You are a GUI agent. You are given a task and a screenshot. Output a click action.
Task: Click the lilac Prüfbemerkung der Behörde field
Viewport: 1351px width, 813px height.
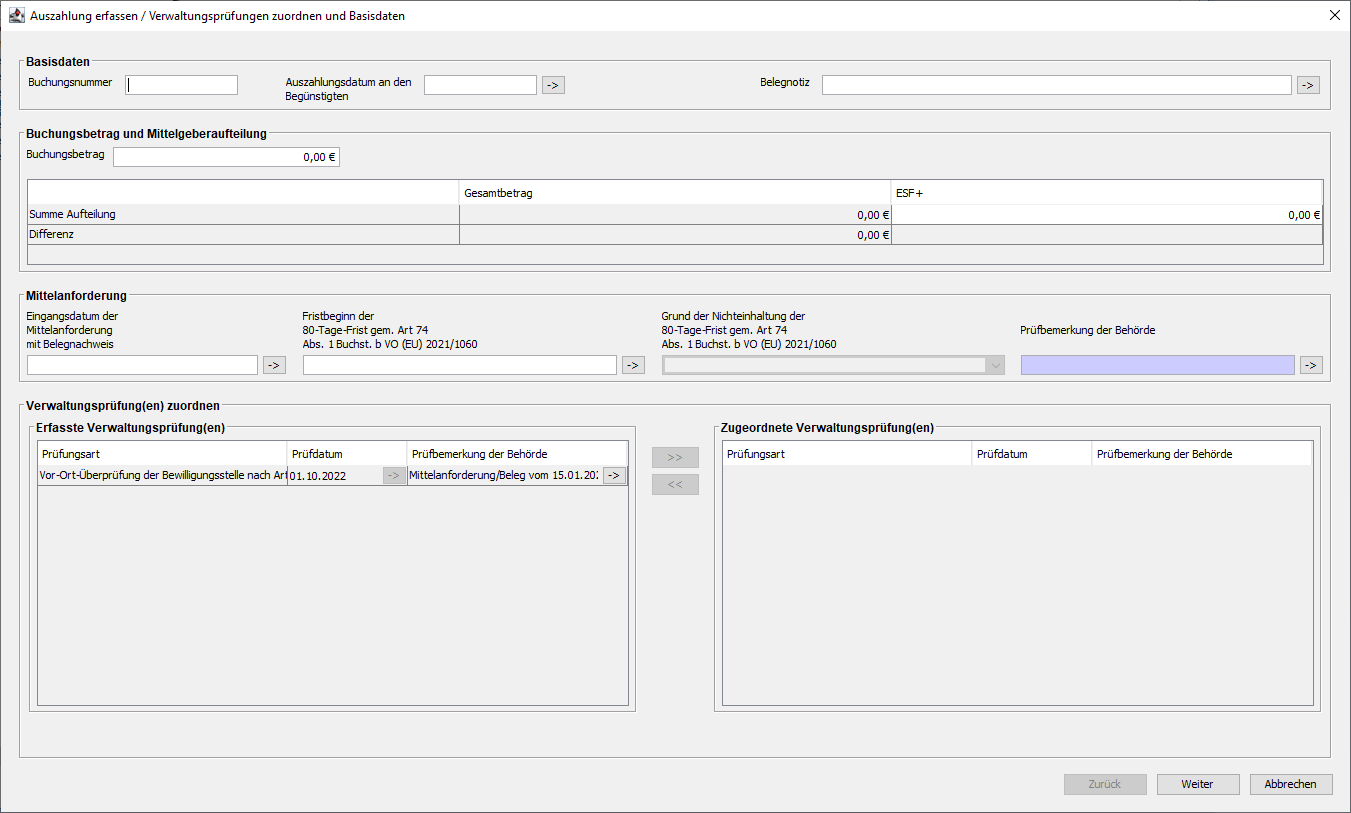coord(1157,365)
